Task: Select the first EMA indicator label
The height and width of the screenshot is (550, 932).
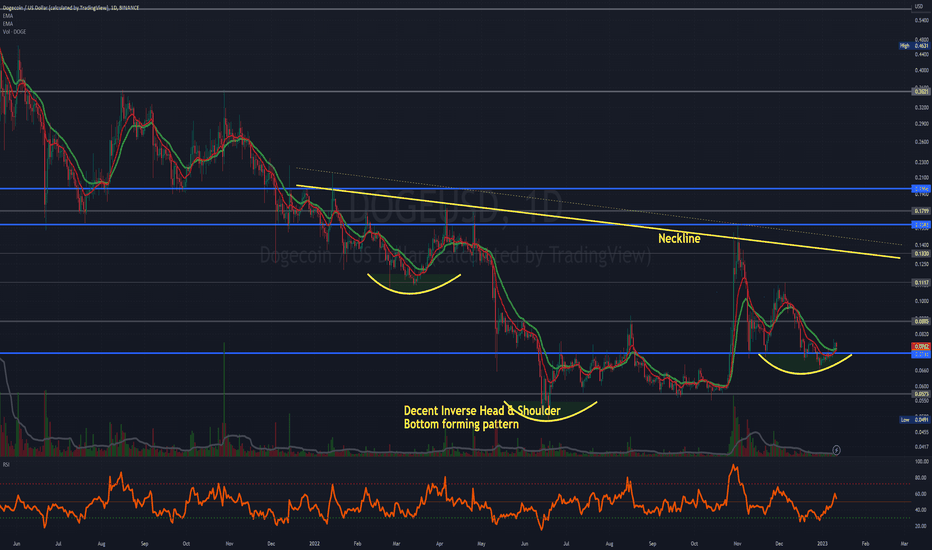Action: 8,16
